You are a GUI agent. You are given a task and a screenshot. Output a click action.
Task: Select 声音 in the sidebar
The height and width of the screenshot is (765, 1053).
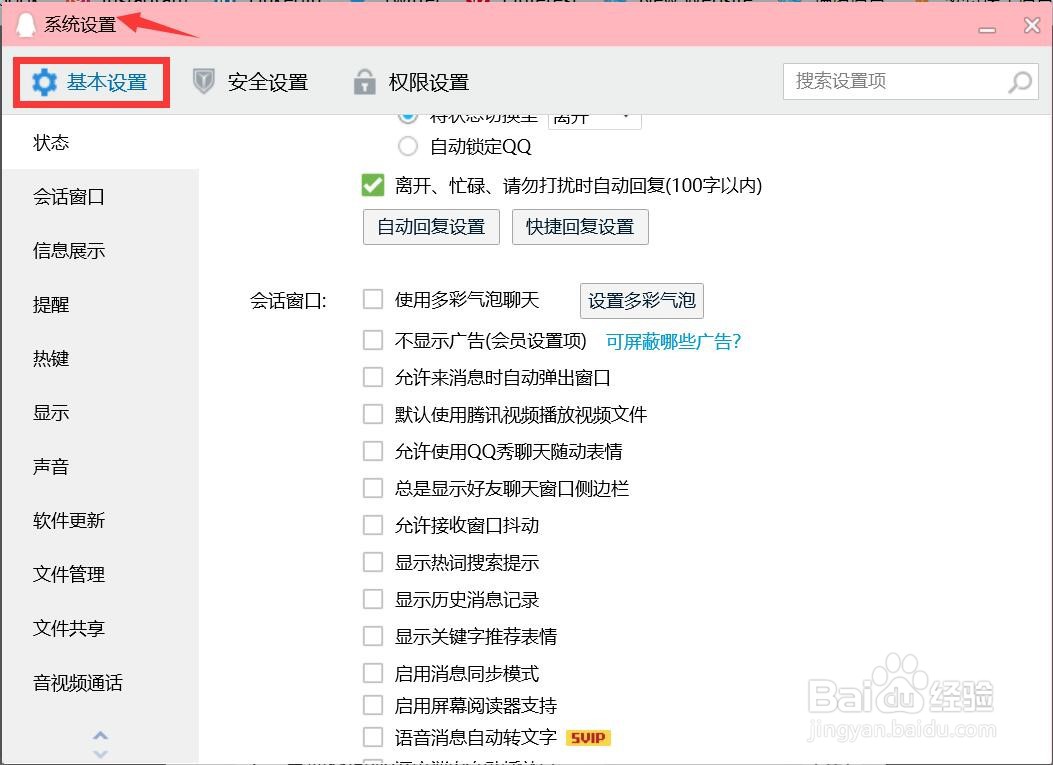click(101, 466)
